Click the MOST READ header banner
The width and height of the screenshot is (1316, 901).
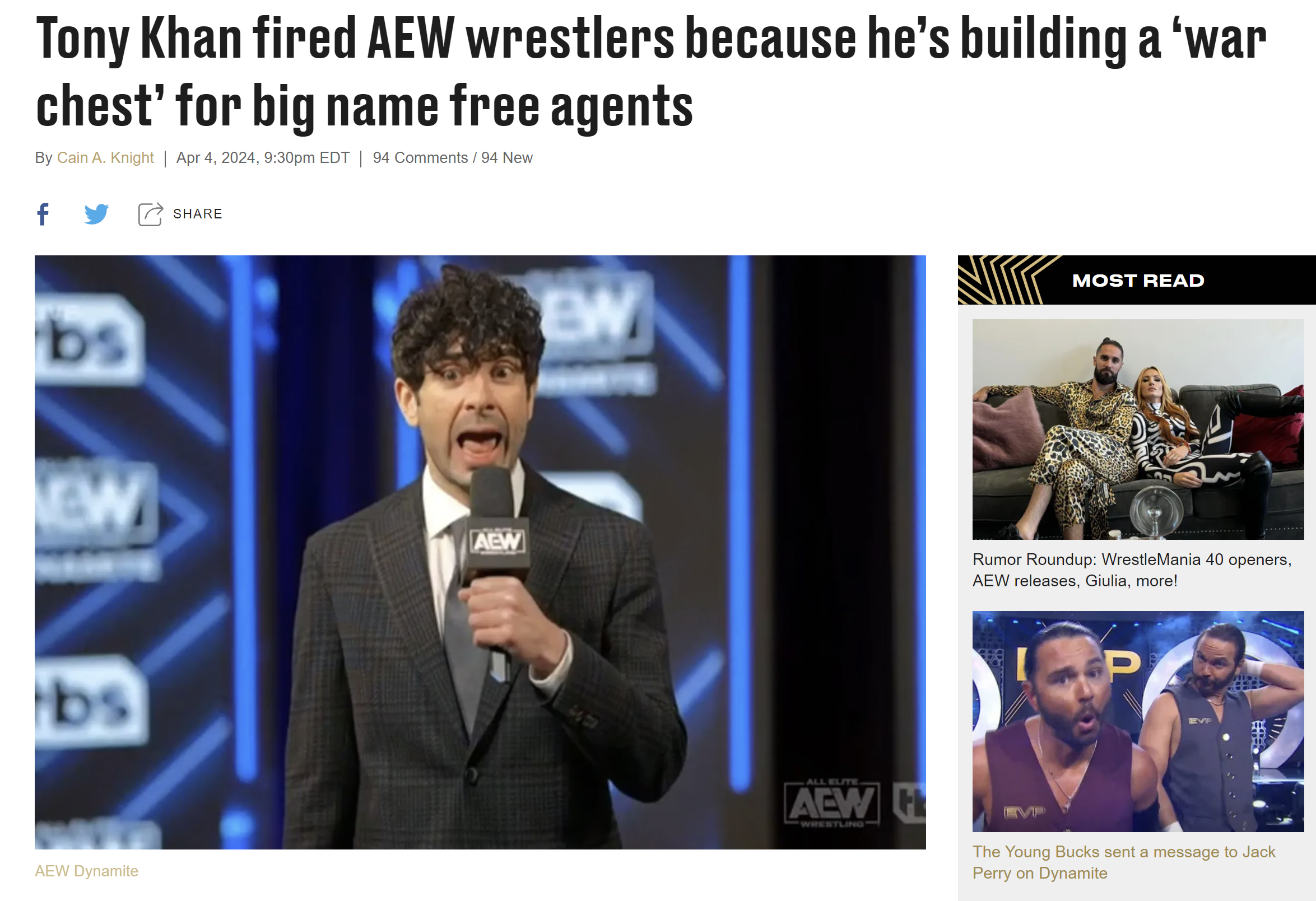click(1137, 280)
